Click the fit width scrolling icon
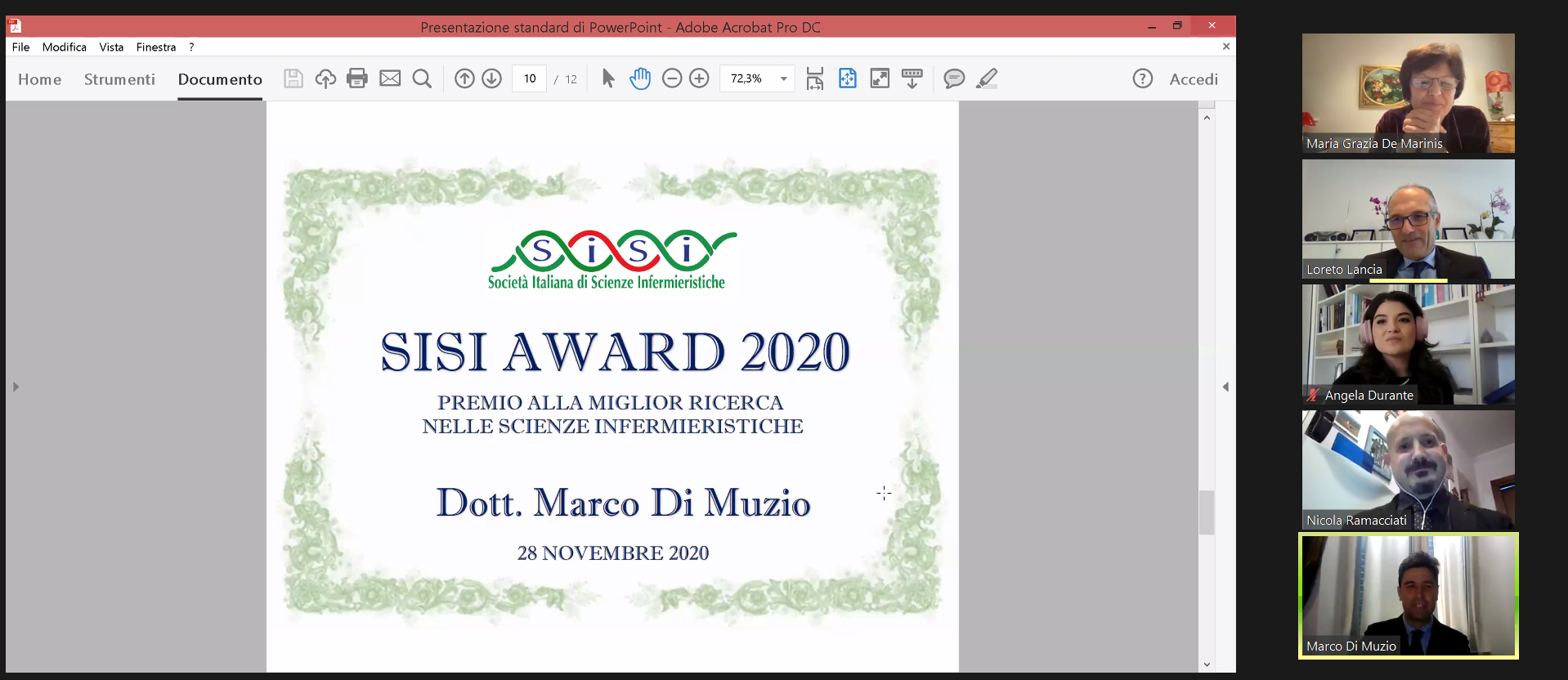This screenshot has height=680, width=1568. (x=815, y=78)
